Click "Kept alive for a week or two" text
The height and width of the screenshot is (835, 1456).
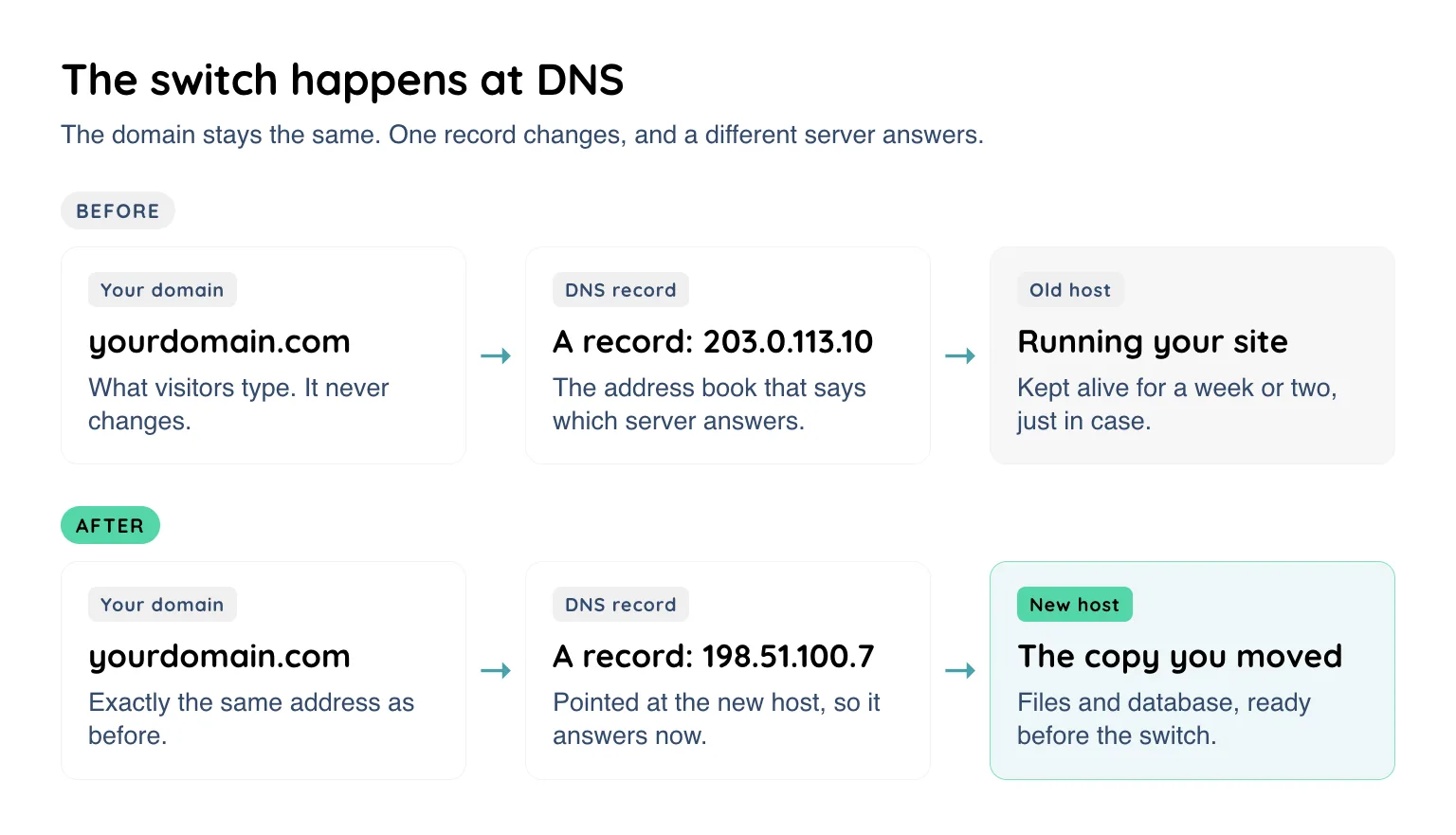coord(1177,404)
